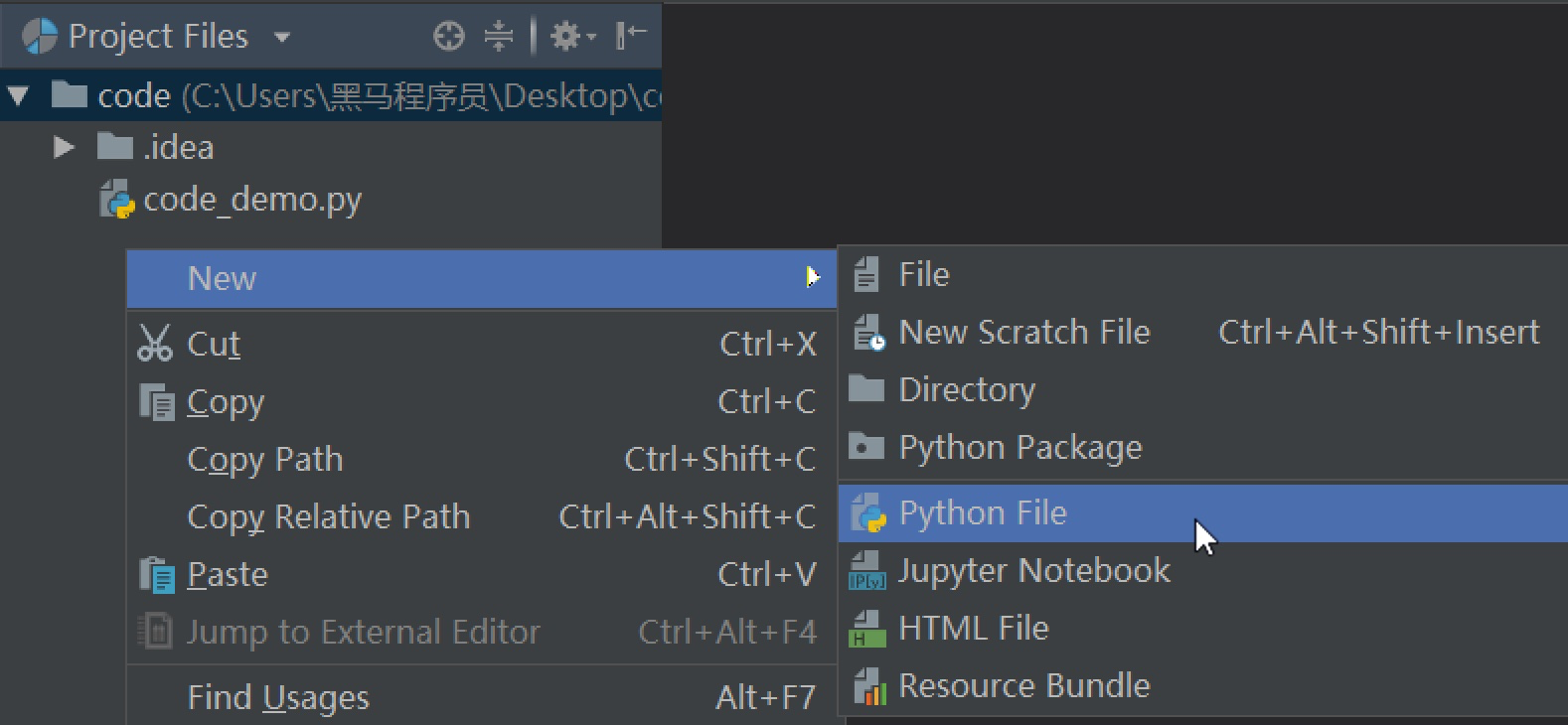1568x725 pixels.
Task: Expand the .idea folder
Action: tap(65, 148)
